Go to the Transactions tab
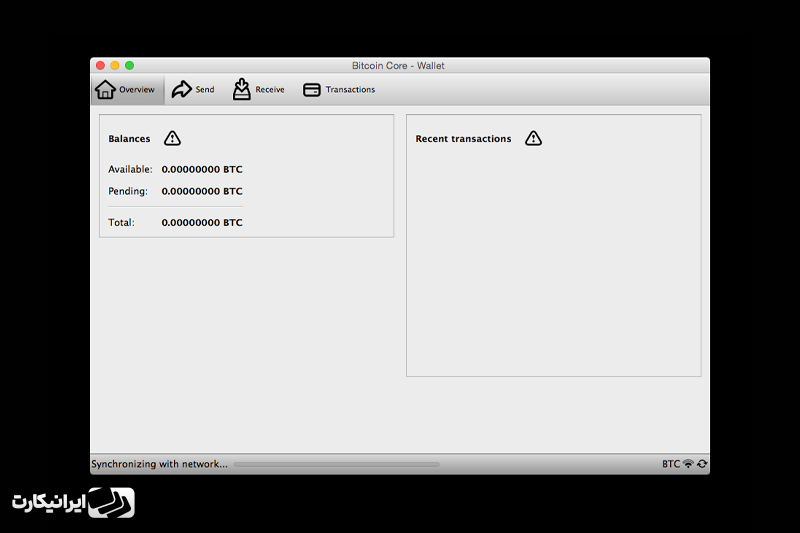The image size is (800, 533). (x=339, y=90)
